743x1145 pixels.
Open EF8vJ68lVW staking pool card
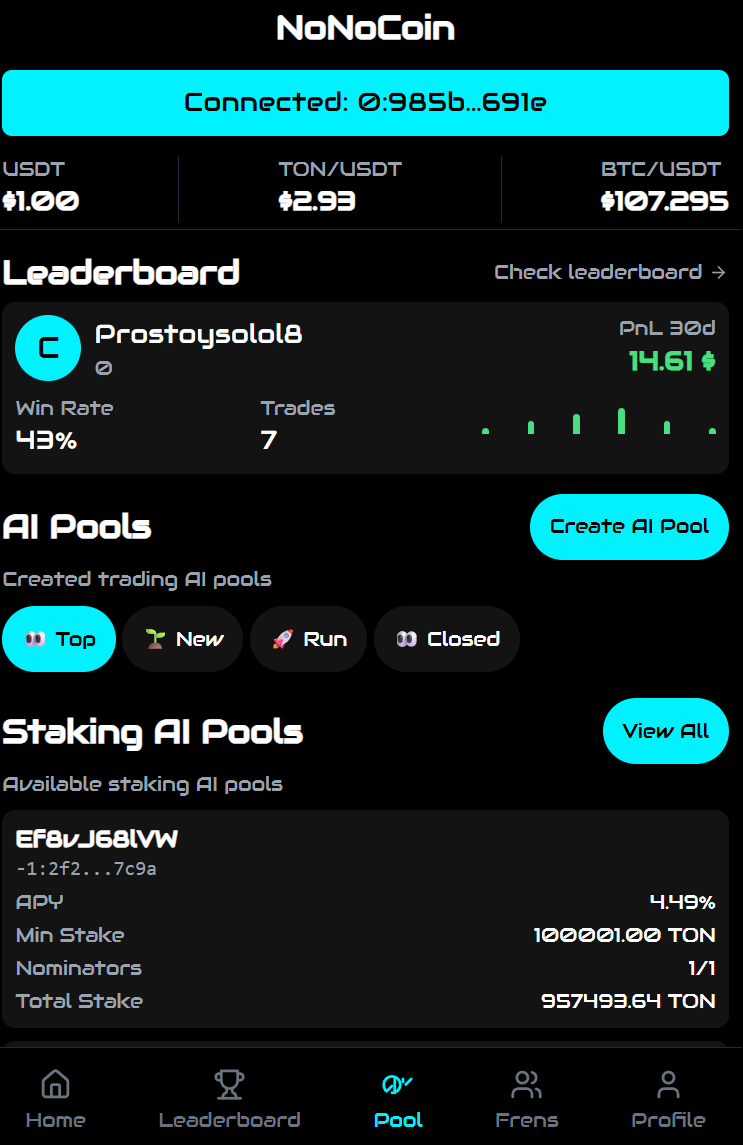[365, 919]
